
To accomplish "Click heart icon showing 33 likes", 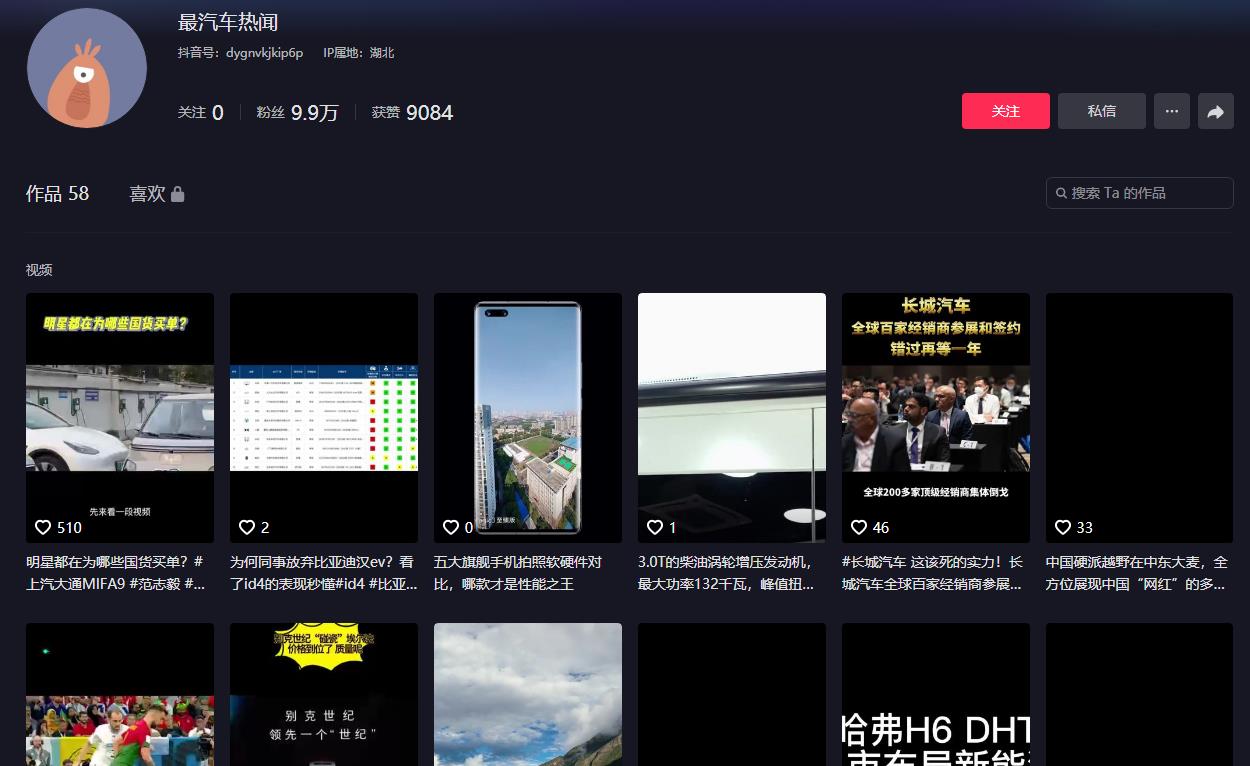I will point(1063,527).
